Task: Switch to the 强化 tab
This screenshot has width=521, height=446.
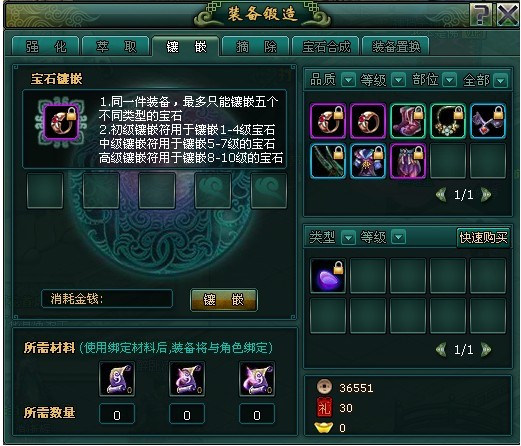Action: [46, 47]
